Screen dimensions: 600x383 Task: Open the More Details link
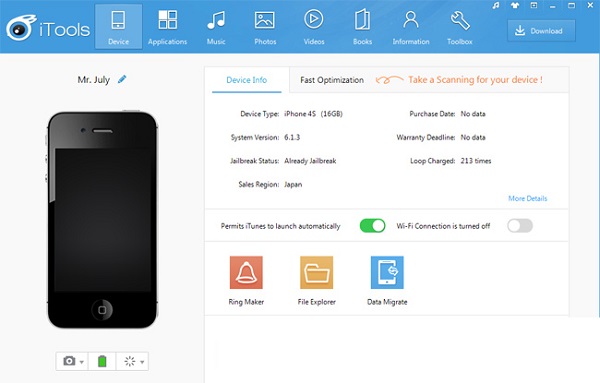click(528, 198)
